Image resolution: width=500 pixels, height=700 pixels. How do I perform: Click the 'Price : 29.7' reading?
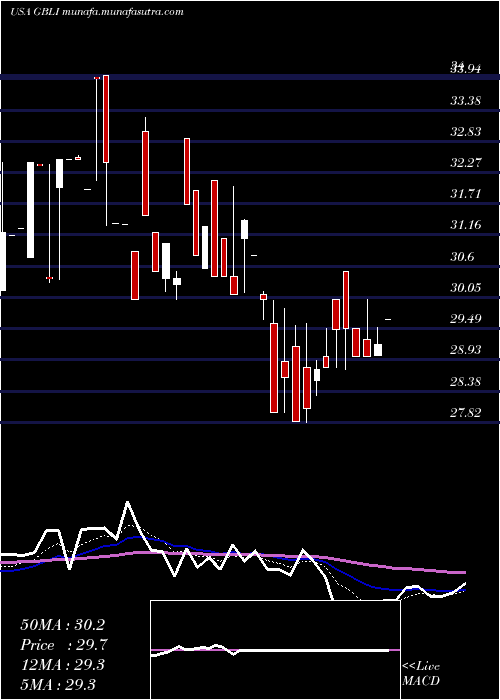64,645
